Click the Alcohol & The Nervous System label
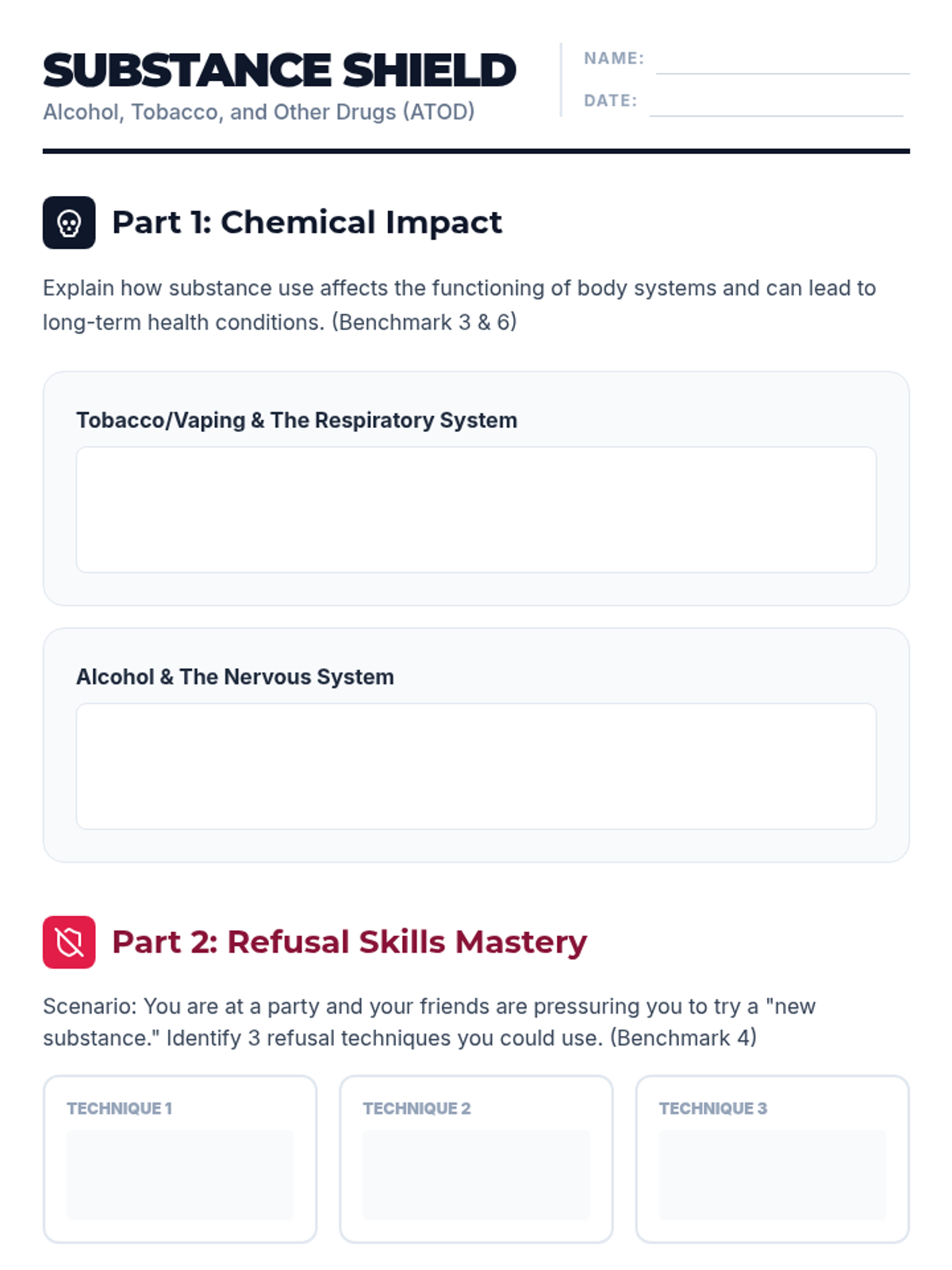The width and height of the screenshot is (952, 1270). (235, 677)
